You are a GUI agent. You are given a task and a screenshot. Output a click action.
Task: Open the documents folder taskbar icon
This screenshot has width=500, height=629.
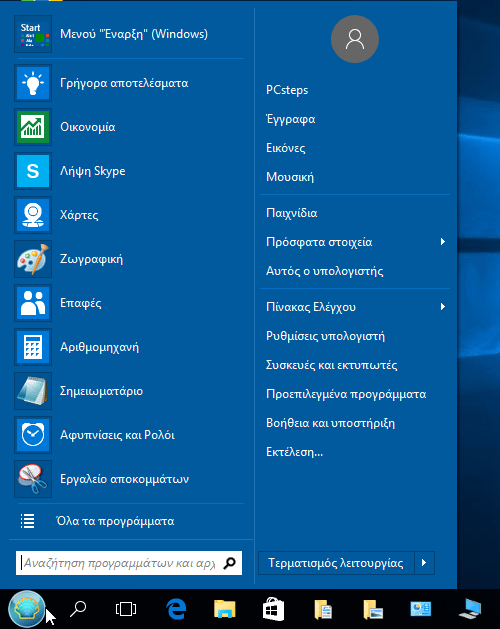coord(323,609)
